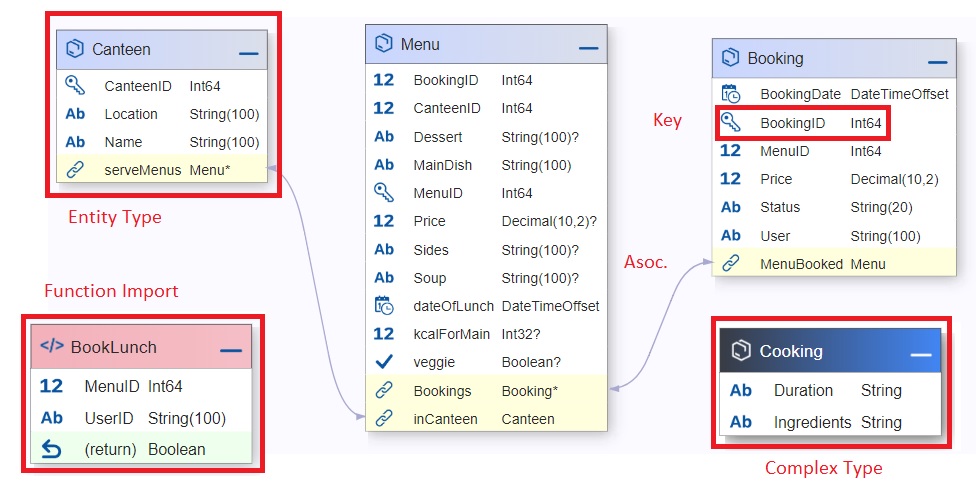Collapse the Canteen entity box
The image size is (977, 481).
248,51
